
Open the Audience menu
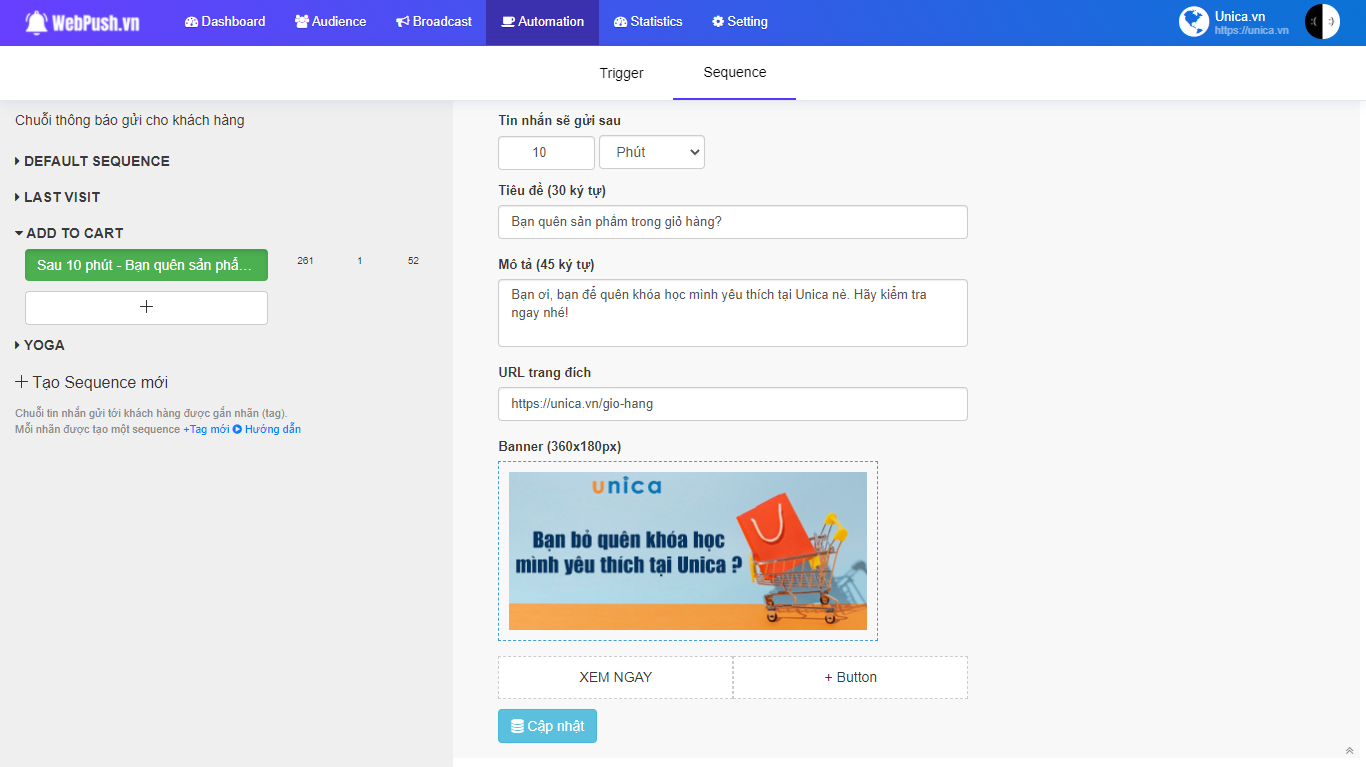coord(330,21)
